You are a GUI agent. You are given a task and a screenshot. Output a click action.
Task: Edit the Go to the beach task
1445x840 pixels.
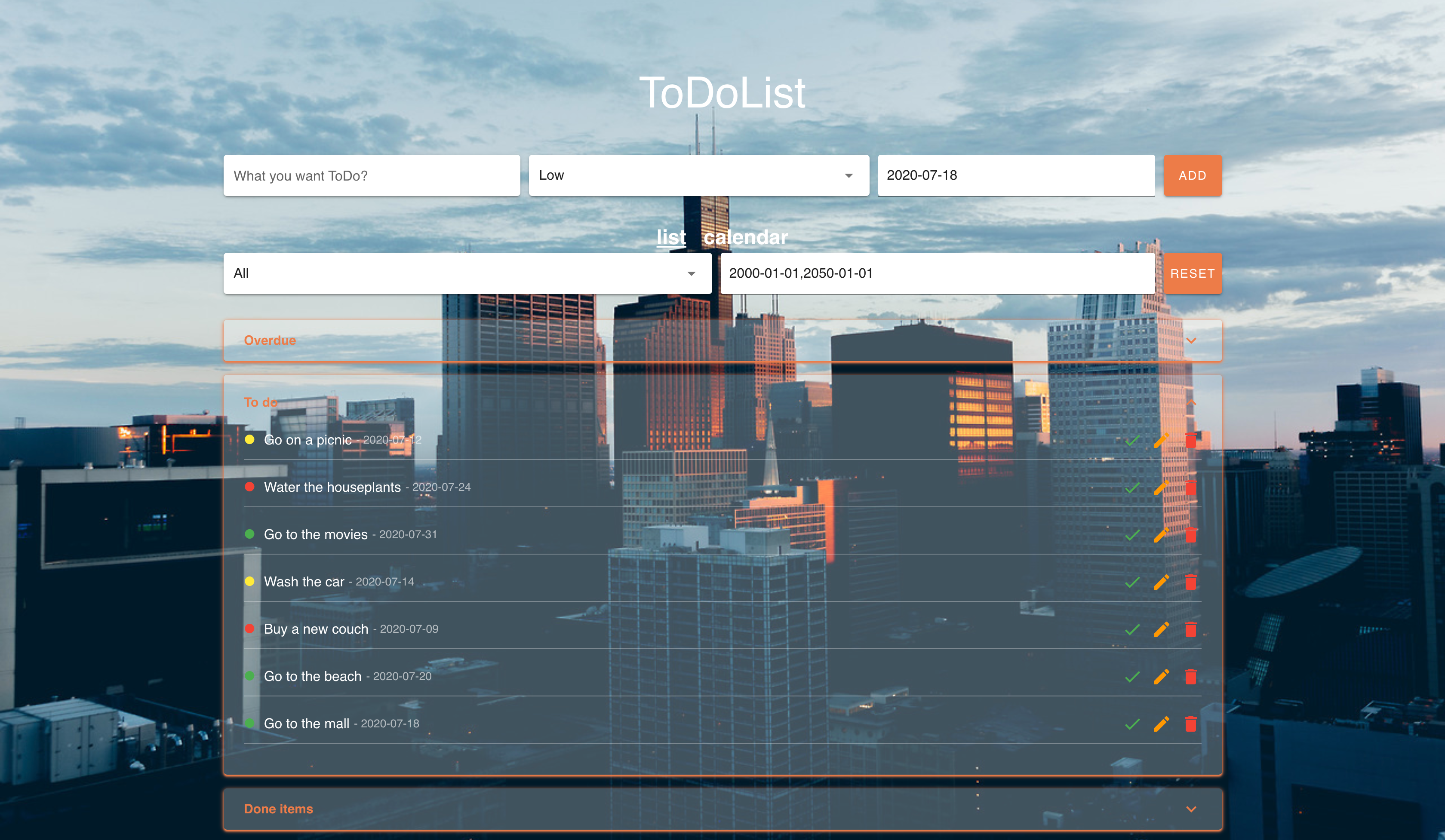point(1161,677)
